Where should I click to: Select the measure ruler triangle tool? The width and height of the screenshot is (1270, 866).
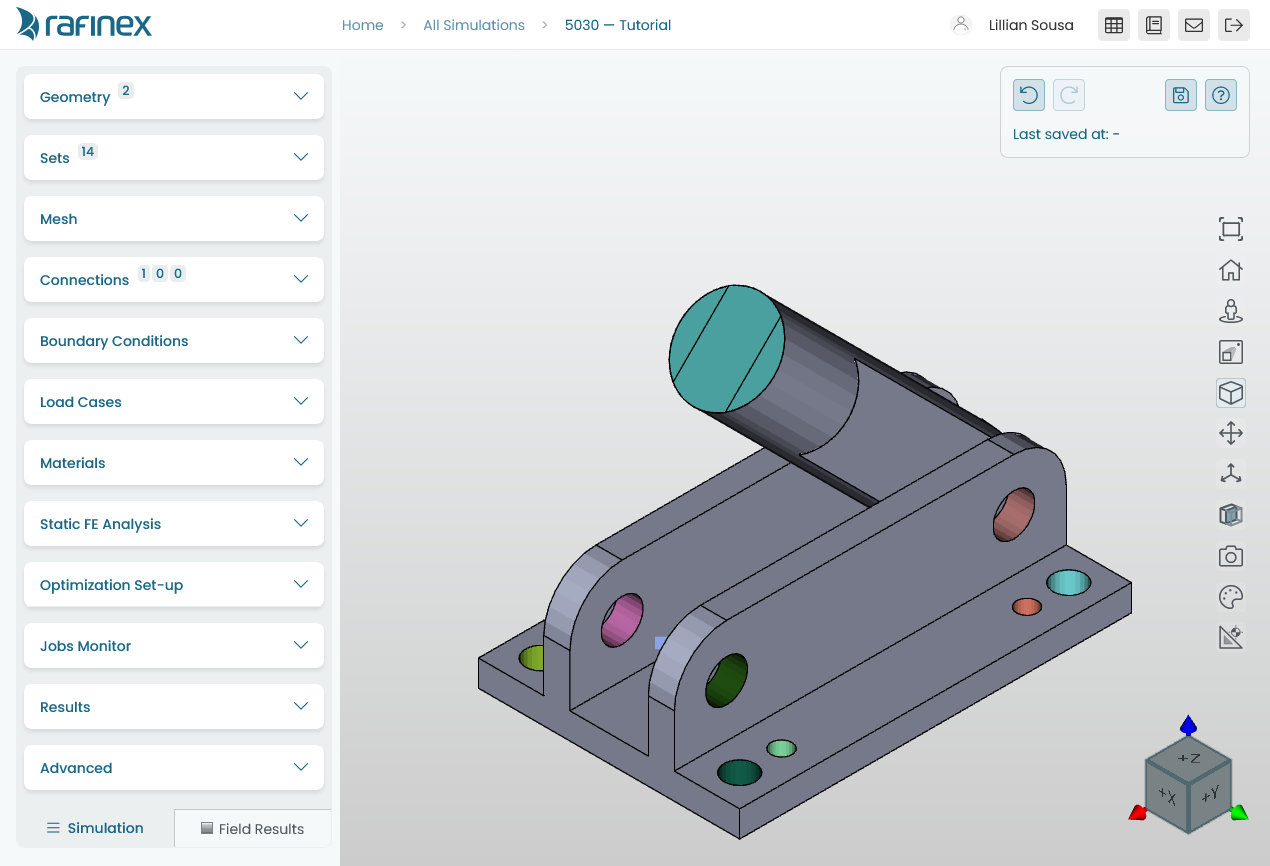point(1231,637)
